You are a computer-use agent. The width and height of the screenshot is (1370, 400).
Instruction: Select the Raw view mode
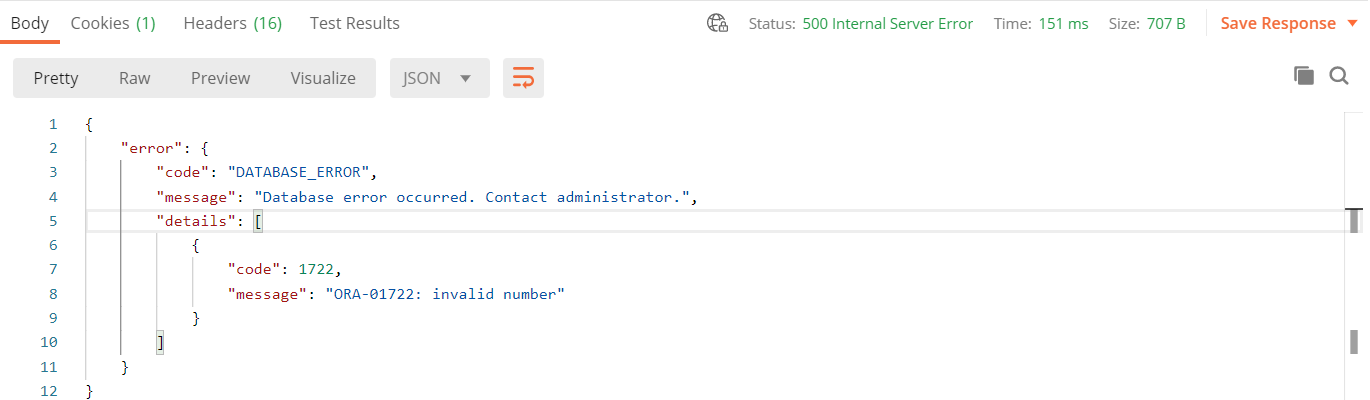(134, 78)
